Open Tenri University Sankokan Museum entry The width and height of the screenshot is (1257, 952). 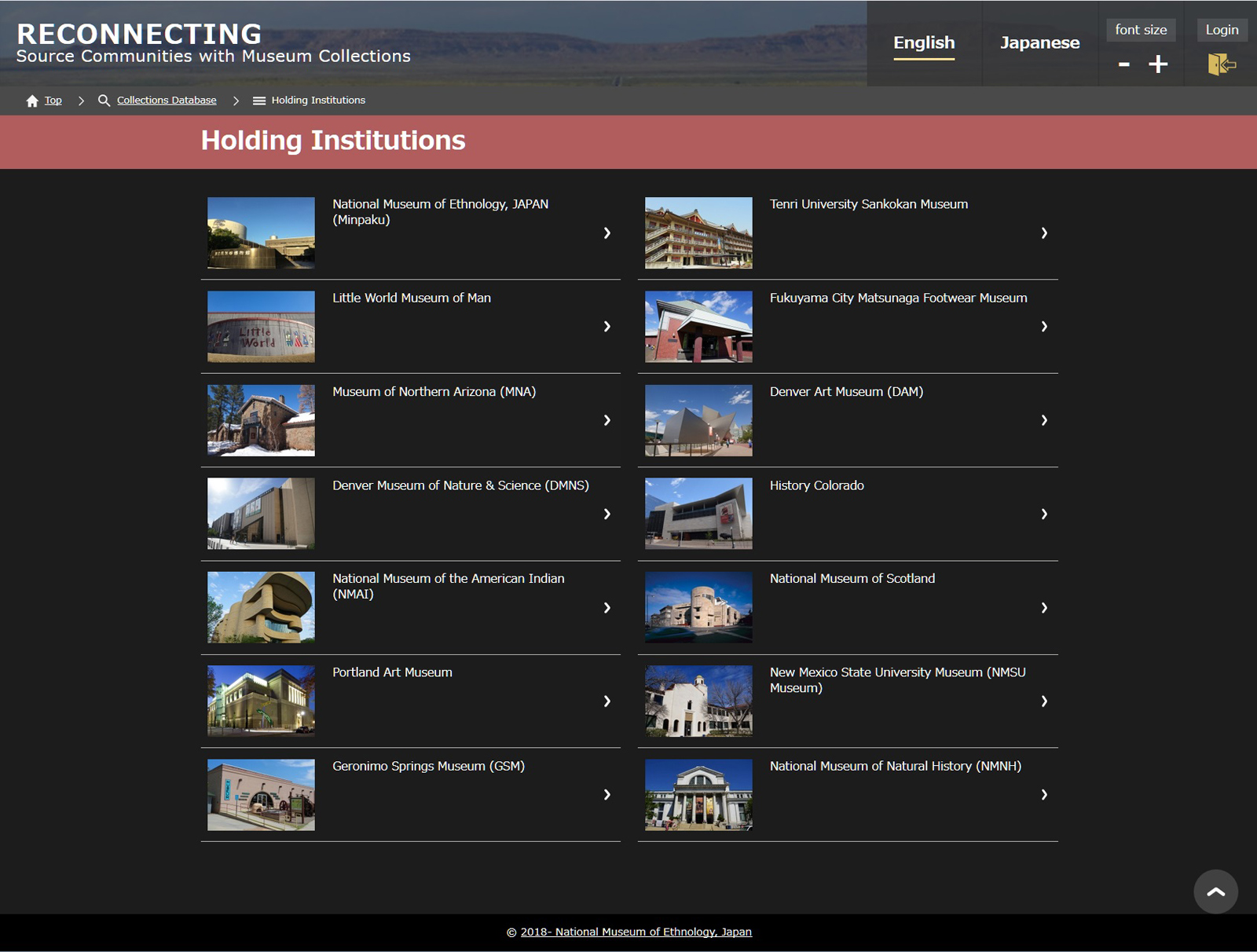(848, 233)
